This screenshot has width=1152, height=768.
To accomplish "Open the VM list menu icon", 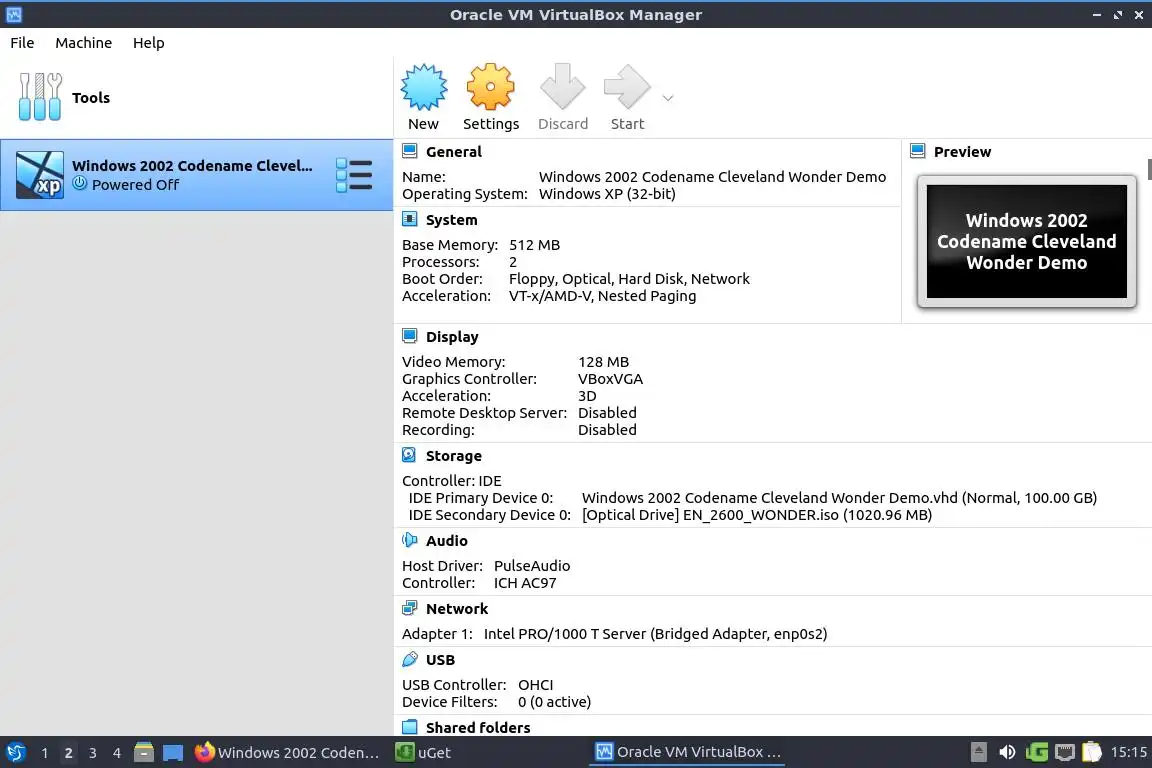I will point(354,175).
